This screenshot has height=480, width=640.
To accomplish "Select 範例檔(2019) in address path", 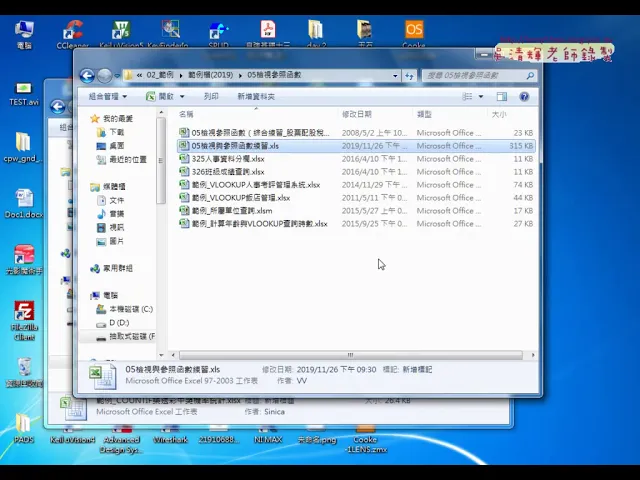I will (x=210, y=75).
